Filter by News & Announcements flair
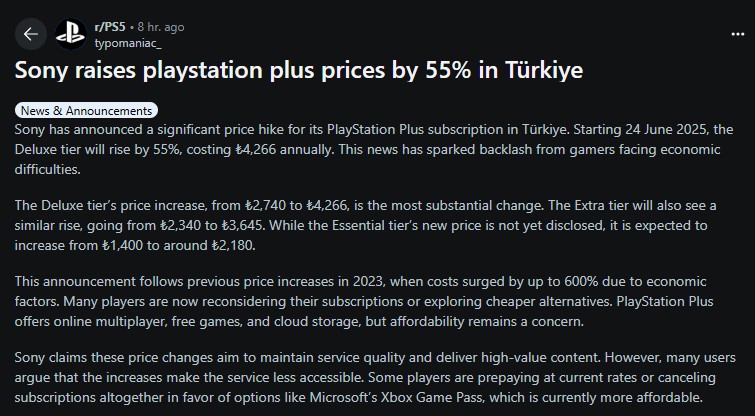755x416 pixels. click(x=86, y=110)
